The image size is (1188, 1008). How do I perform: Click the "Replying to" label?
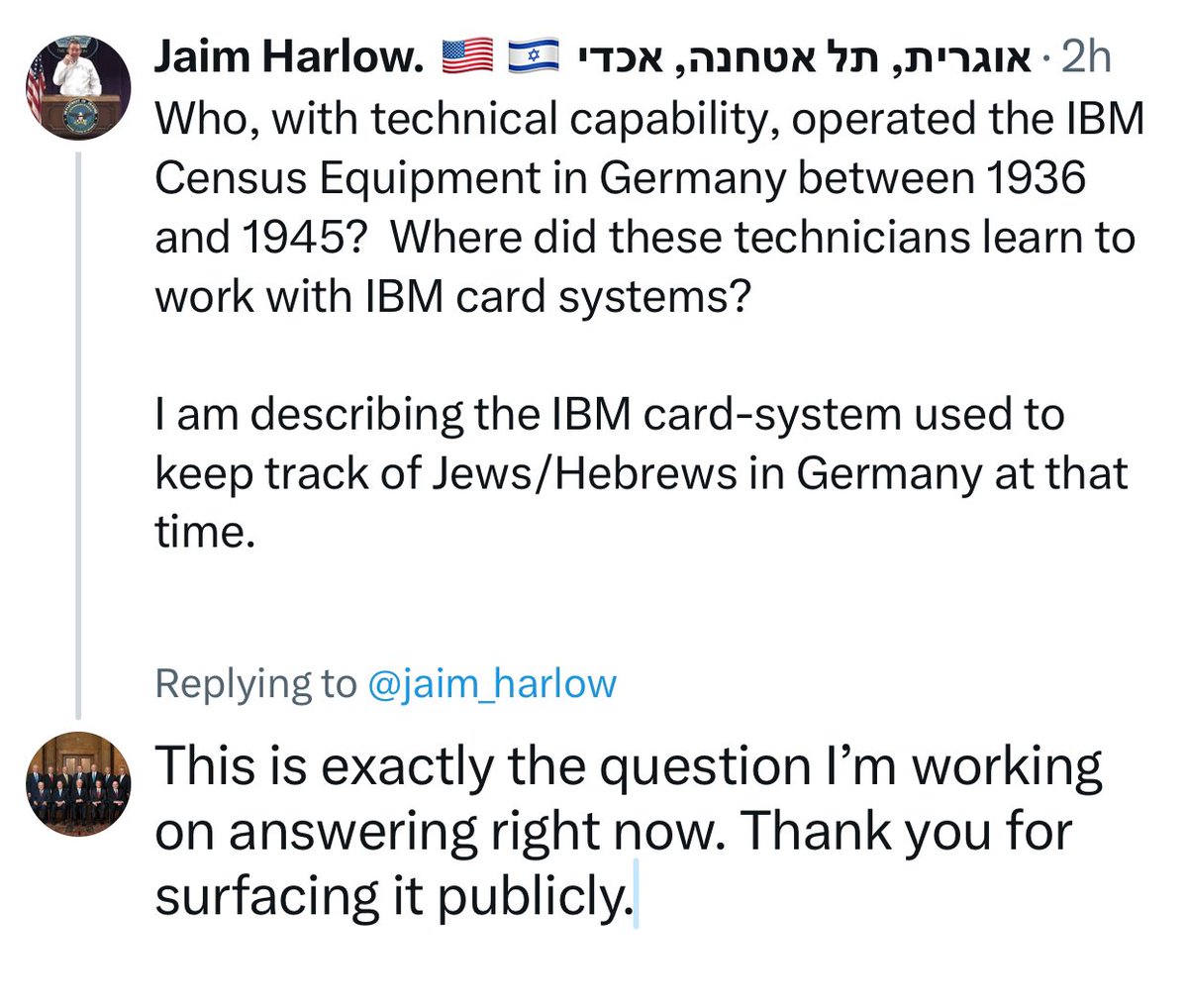click(x=255, y=684)
